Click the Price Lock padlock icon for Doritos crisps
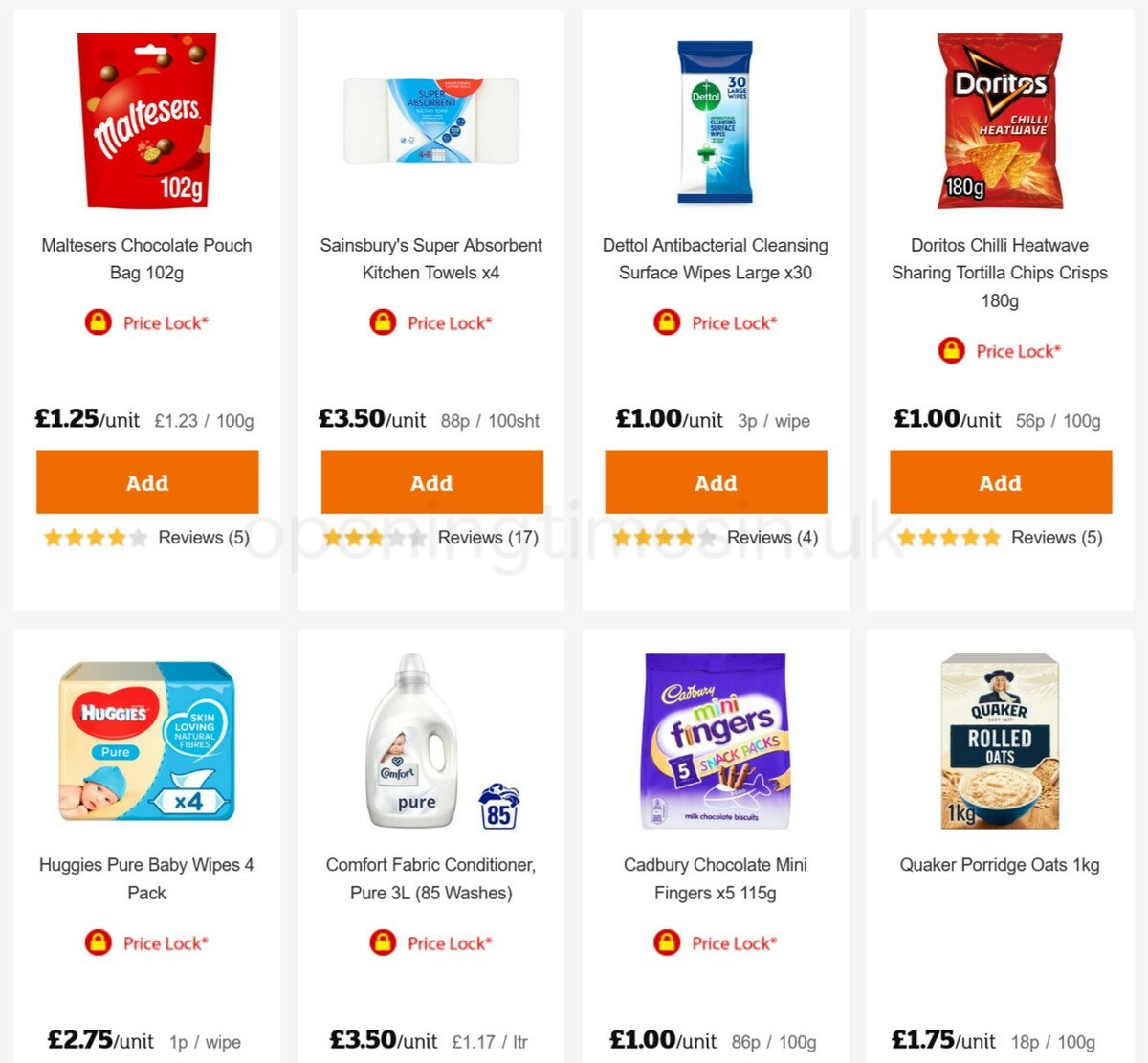Screen dimensions: 1148x1063 [x=950, y=351]
